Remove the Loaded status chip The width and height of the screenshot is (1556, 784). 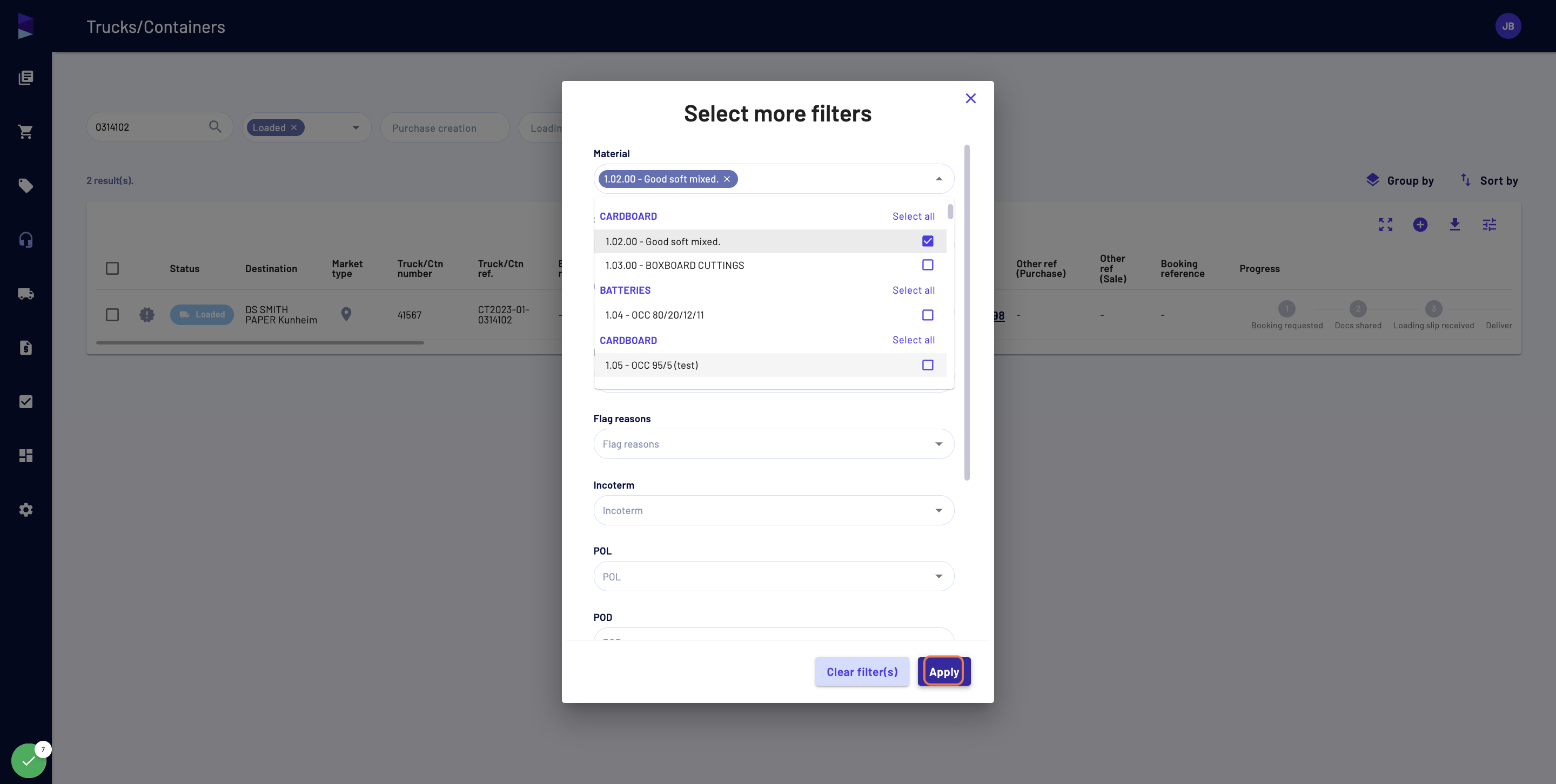click(294, 127)
